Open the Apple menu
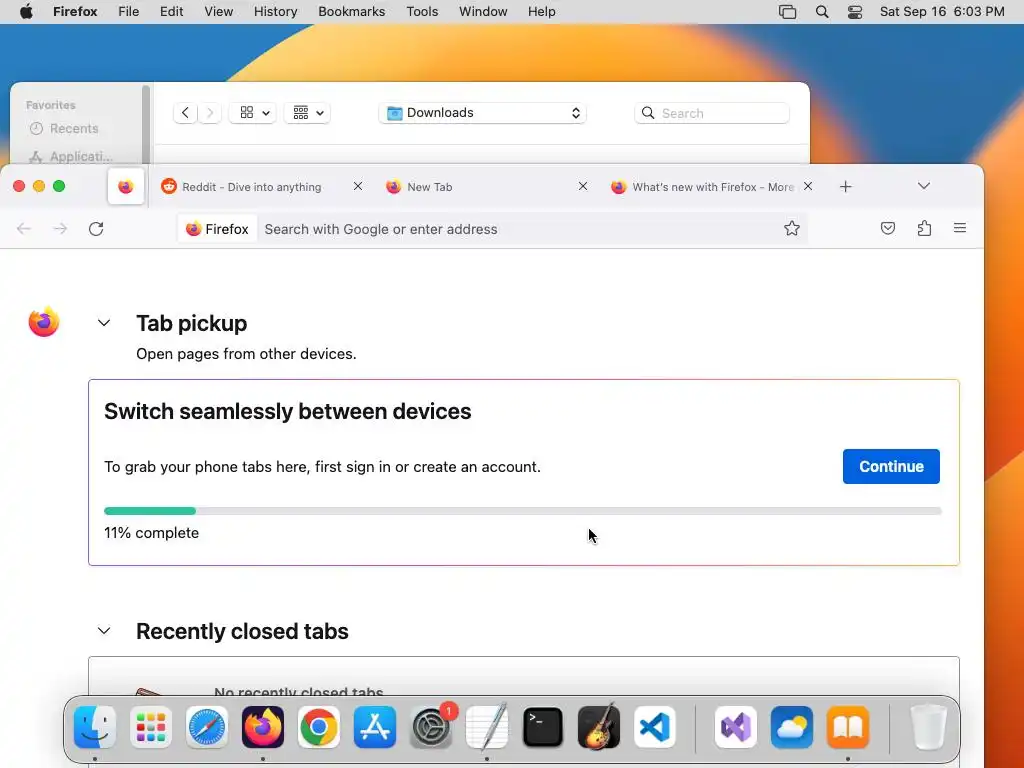 point(26,12)
